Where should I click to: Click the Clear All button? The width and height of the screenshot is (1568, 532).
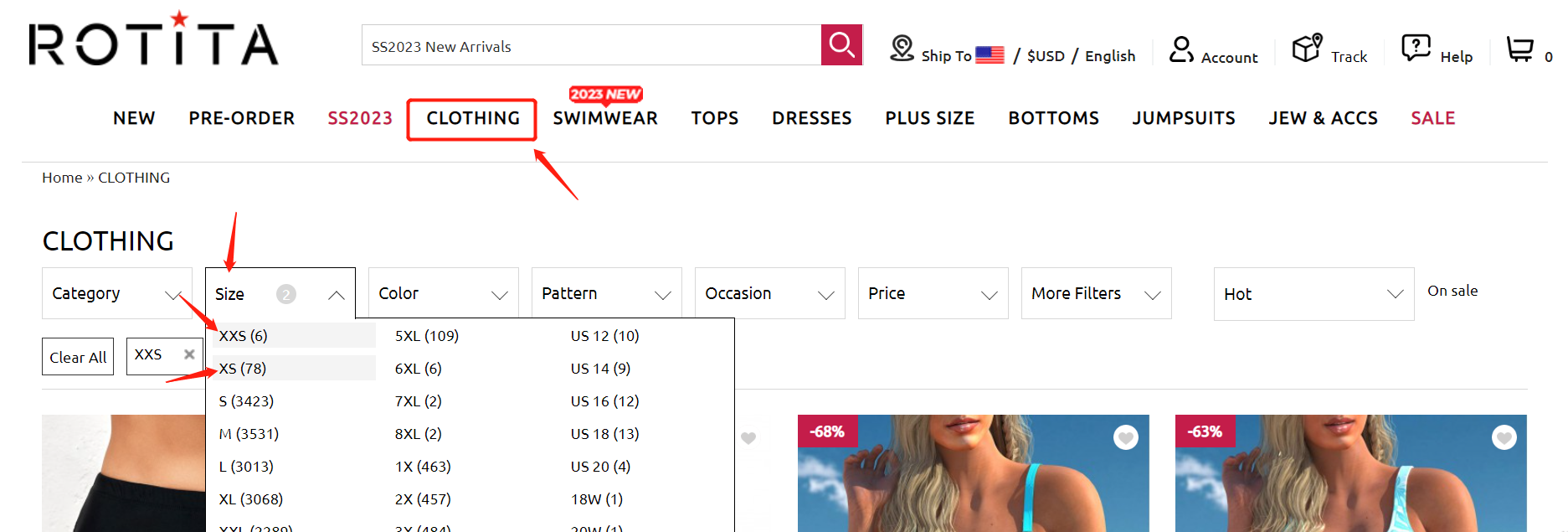(x=78, y=357)
